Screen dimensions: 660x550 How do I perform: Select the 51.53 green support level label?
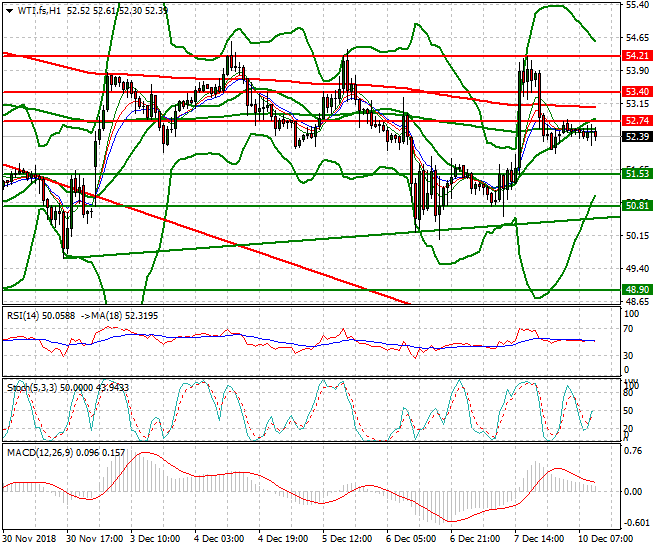point(637,174)
